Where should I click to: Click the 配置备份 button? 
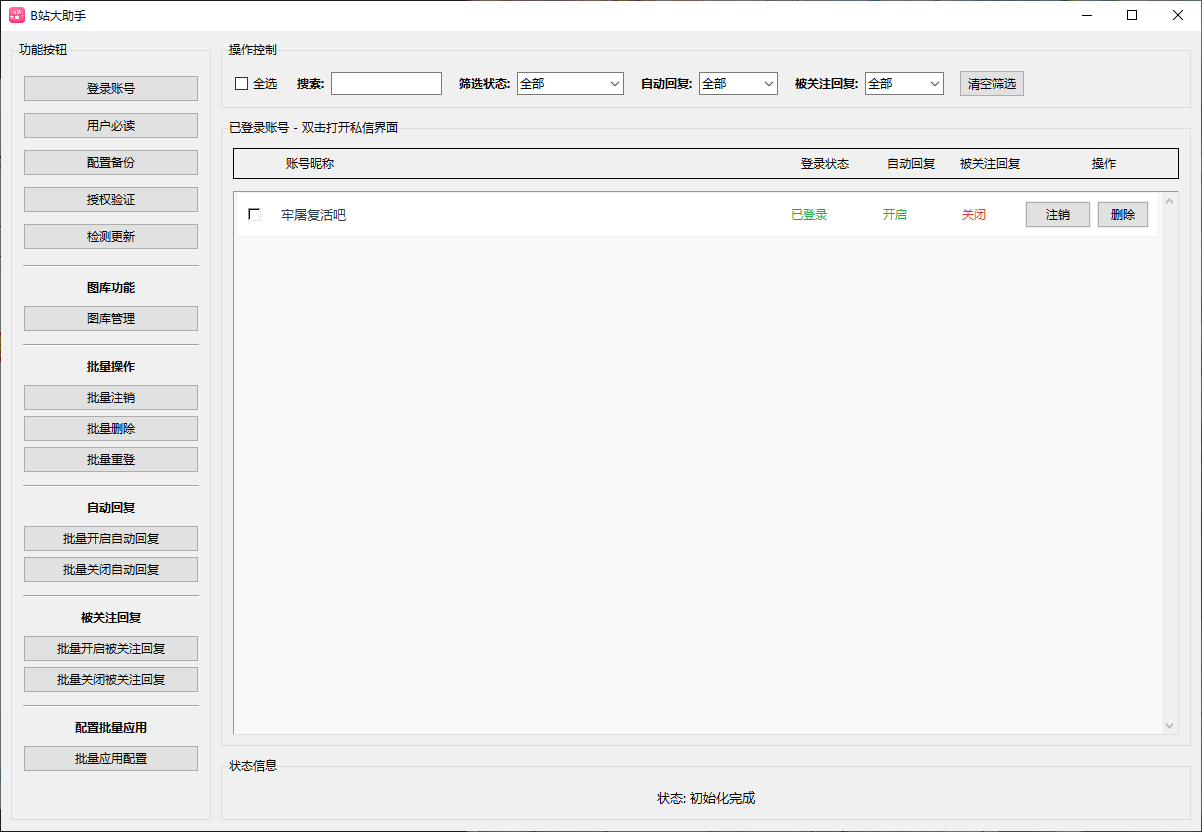point(111,162)
